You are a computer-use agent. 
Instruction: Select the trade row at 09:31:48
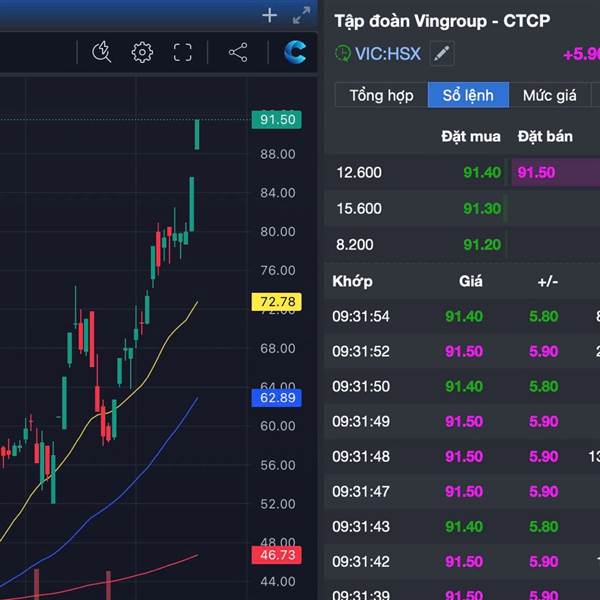pos(462,456)
